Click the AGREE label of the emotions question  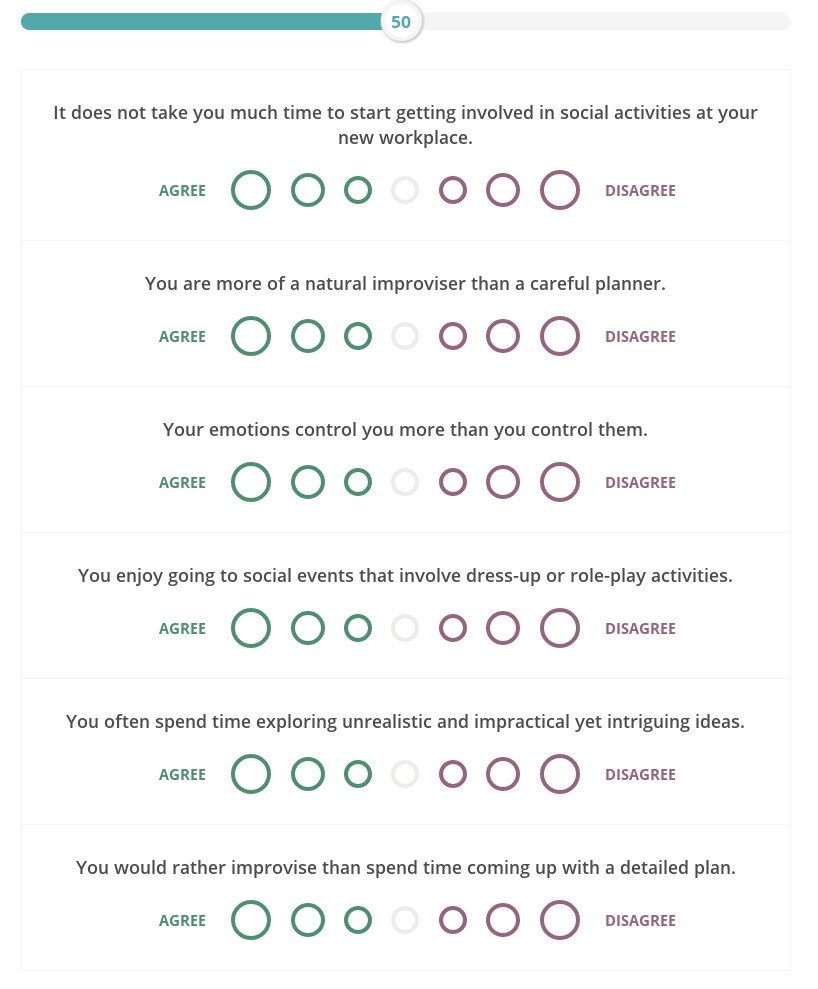182,483
